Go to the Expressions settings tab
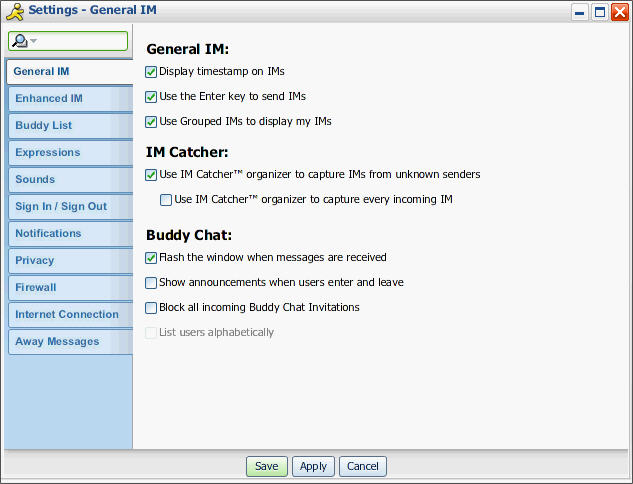Viewport: 633px width, 484px height. click(x=68, y=153)
